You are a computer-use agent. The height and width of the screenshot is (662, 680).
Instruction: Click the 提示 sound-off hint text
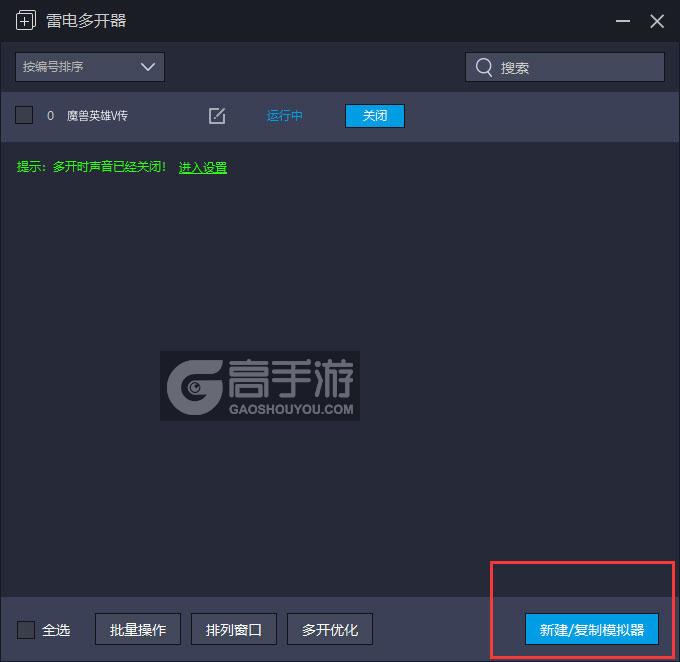91,167
